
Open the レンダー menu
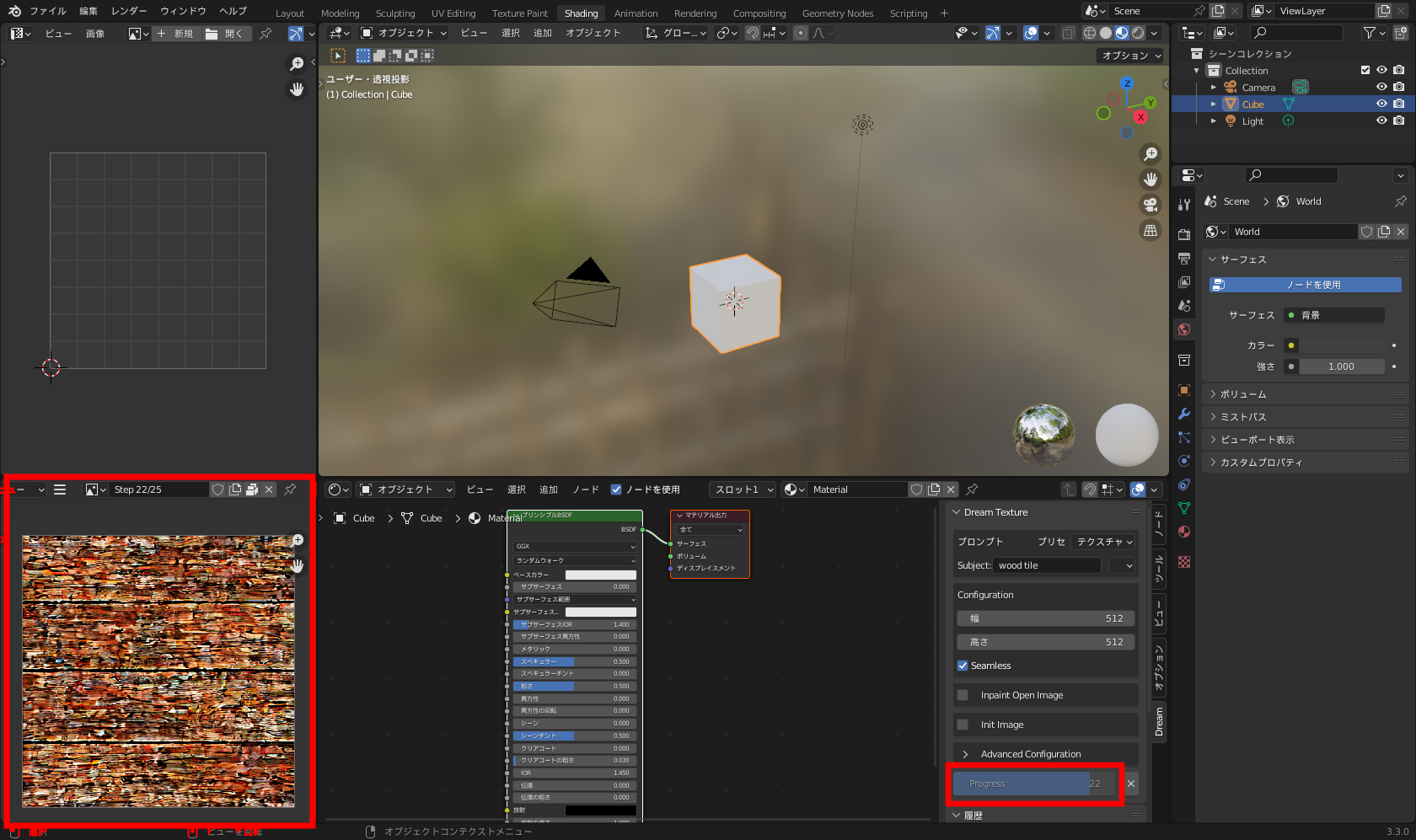click(129, 11)
